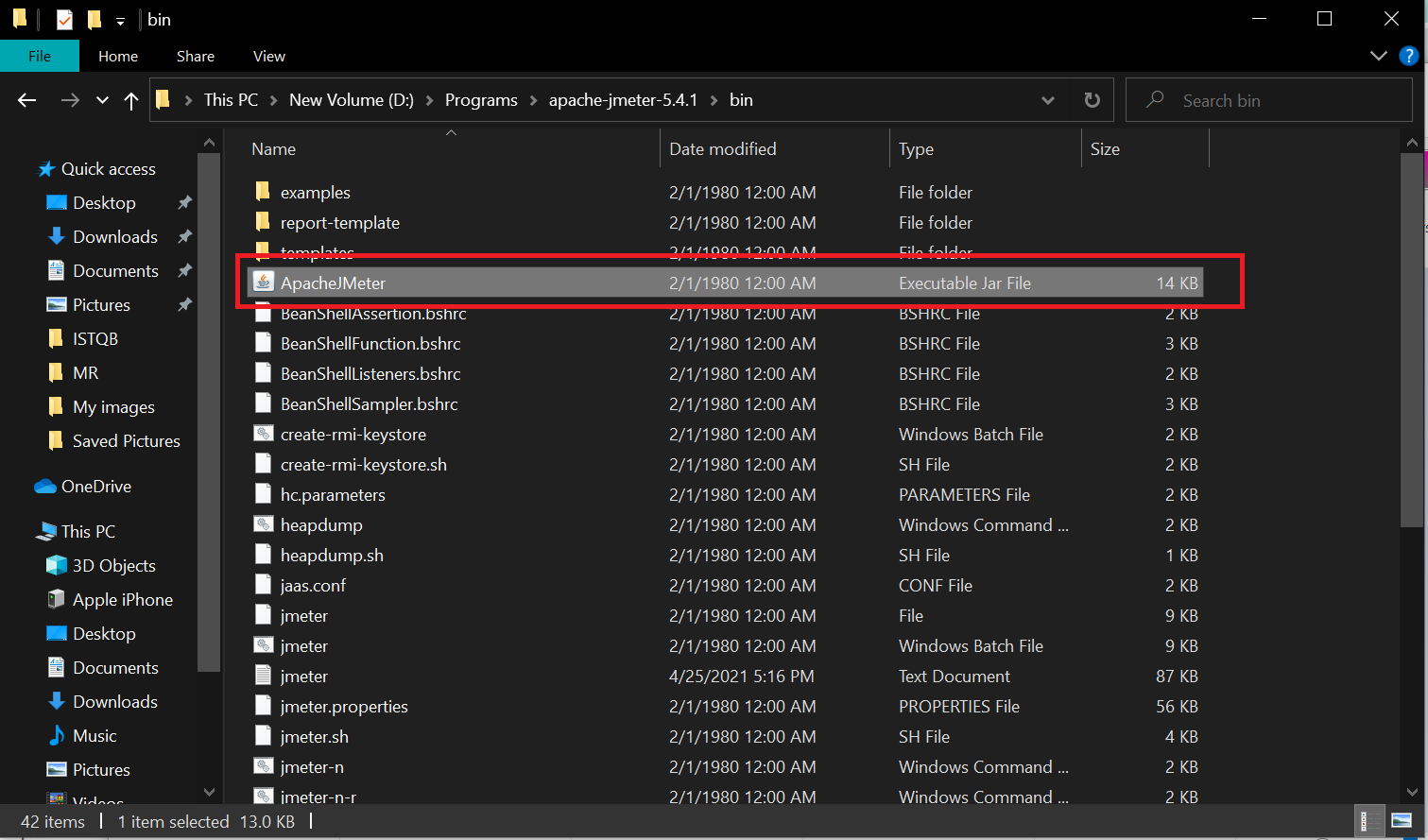Open My images in Quick access
1428x840 pixels.
(x=113, y=407)
